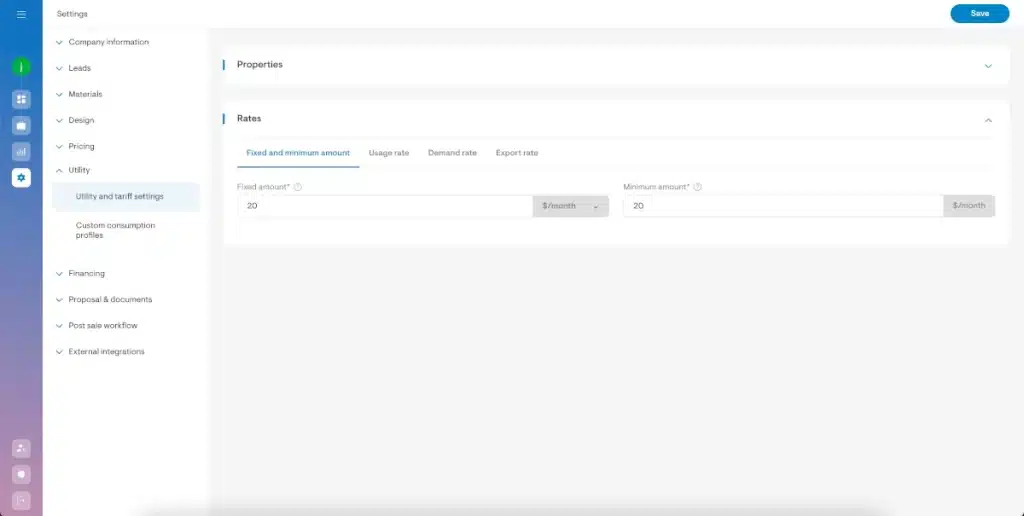1024x516 pixels.
Task: Open the team users icon at sidebar bottom
Action: pos(21,449)
